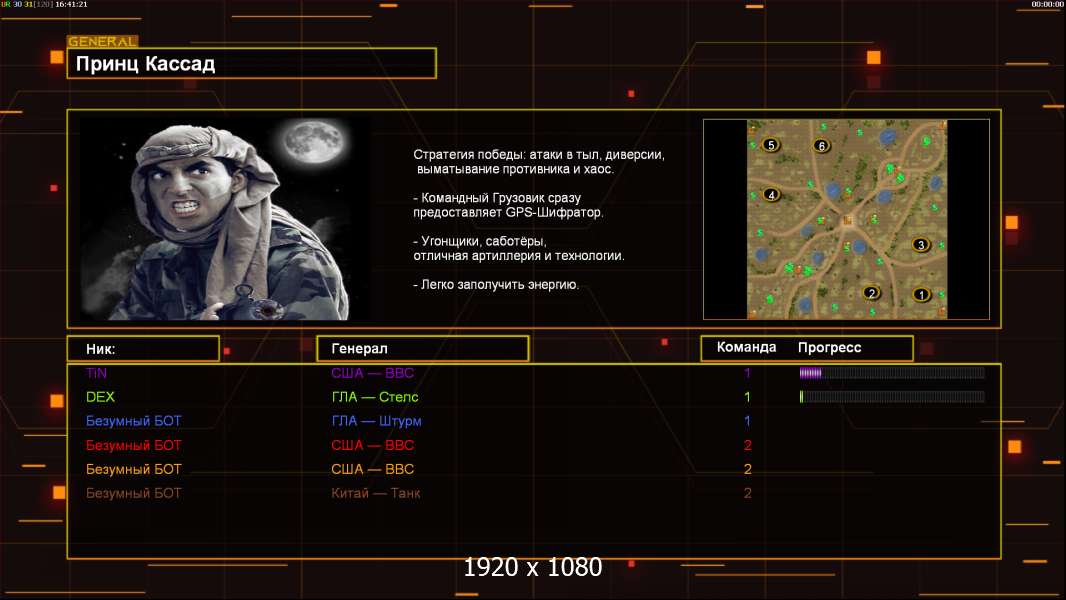Click the building icon at map center
Viewport: 1066px width, 600px height.
846,220
